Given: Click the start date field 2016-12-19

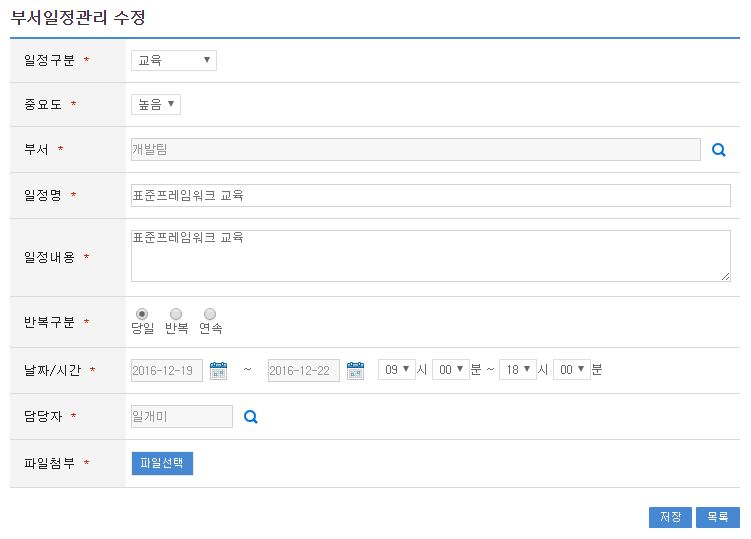Looking at the screenshot, I should tap(167, 371).
